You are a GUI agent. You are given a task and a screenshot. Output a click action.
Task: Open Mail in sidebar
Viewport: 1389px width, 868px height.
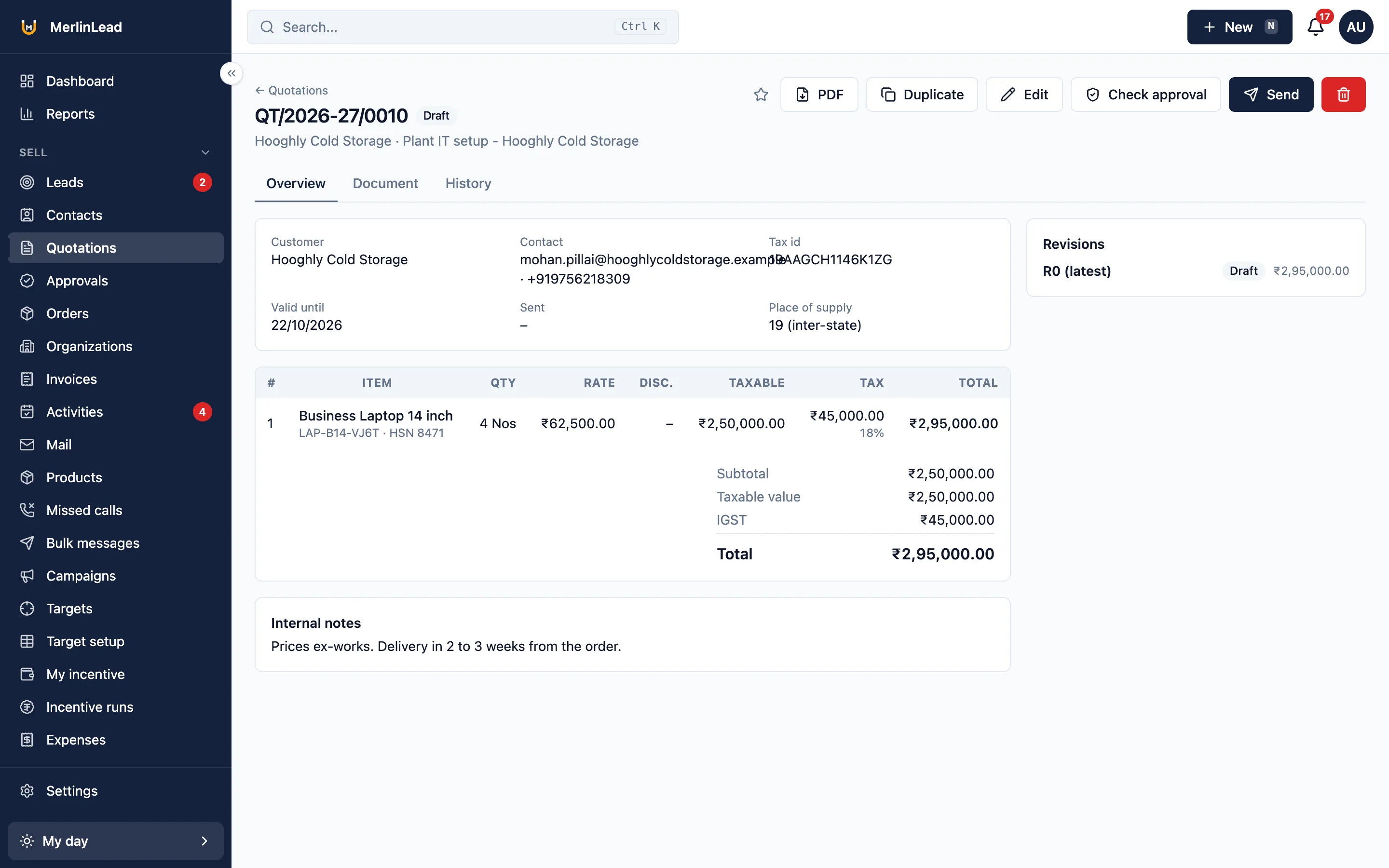click(x=116, y=444)
